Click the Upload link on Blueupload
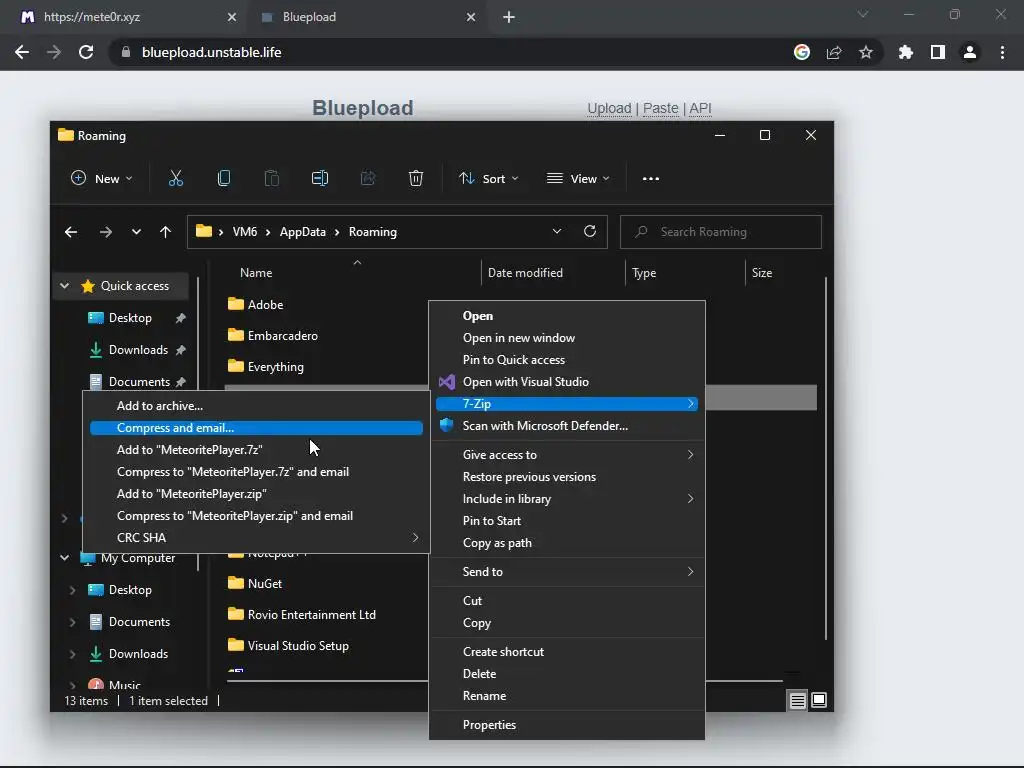Screen dimensions: 1024x768 point(609,108)
